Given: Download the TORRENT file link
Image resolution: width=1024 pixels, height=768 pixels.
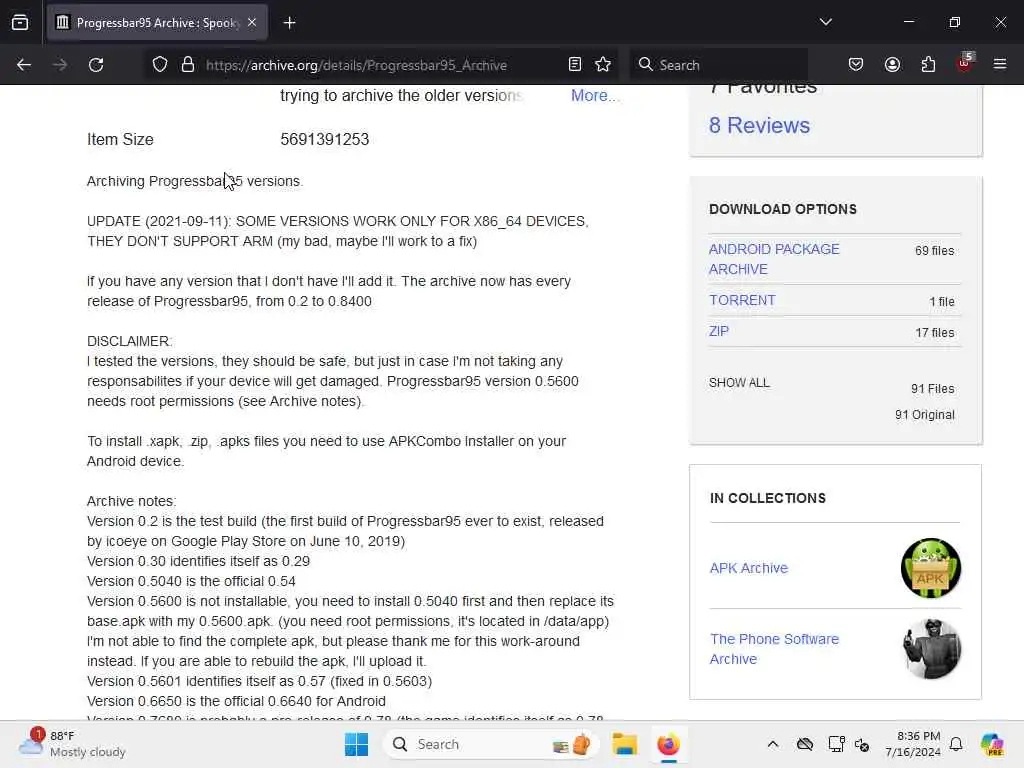Looking at the screenshot, I should point(742,300).
